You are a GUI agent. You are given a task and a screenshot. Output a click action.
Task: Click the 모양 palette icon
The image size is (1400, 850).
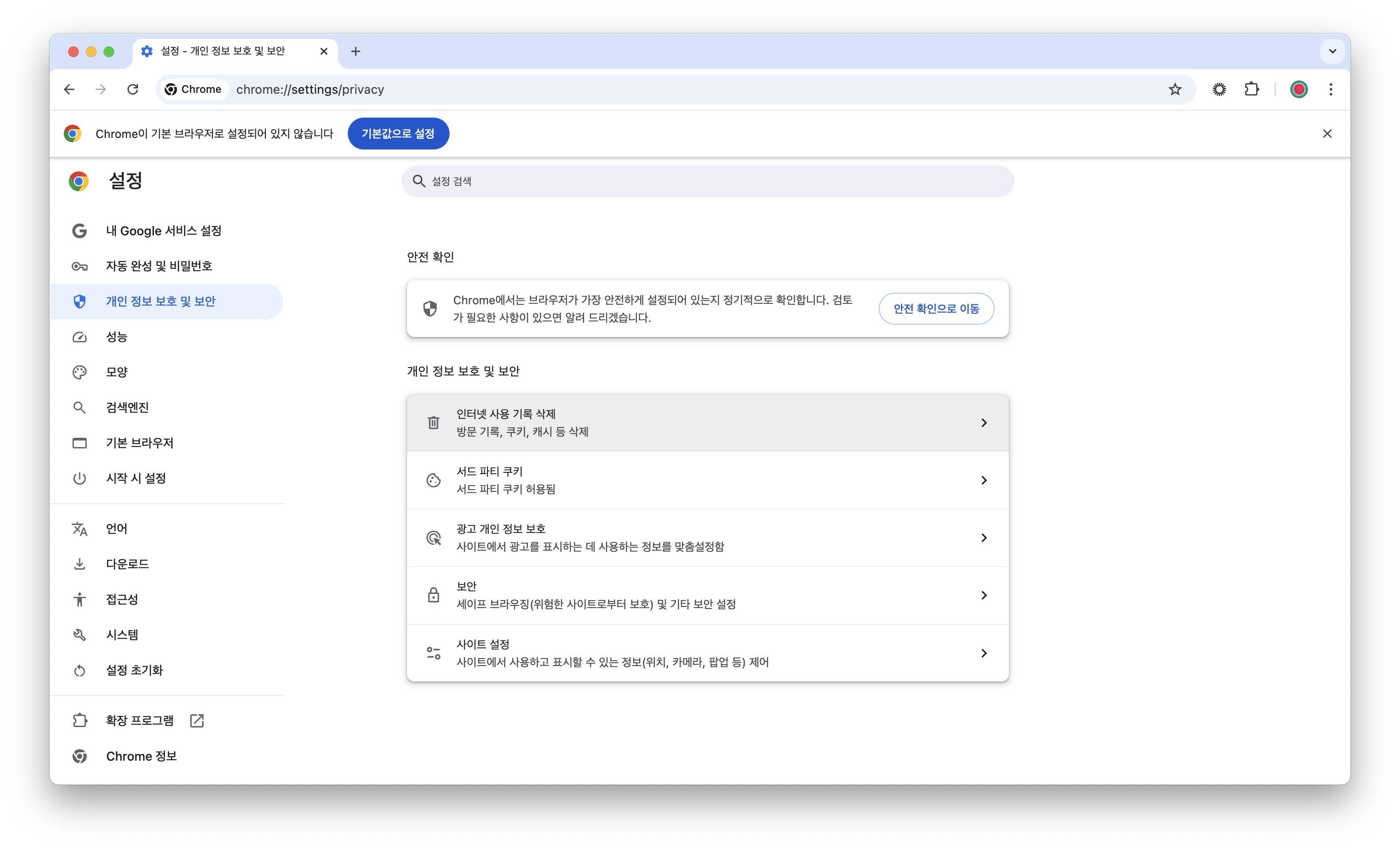coord(80,372)
